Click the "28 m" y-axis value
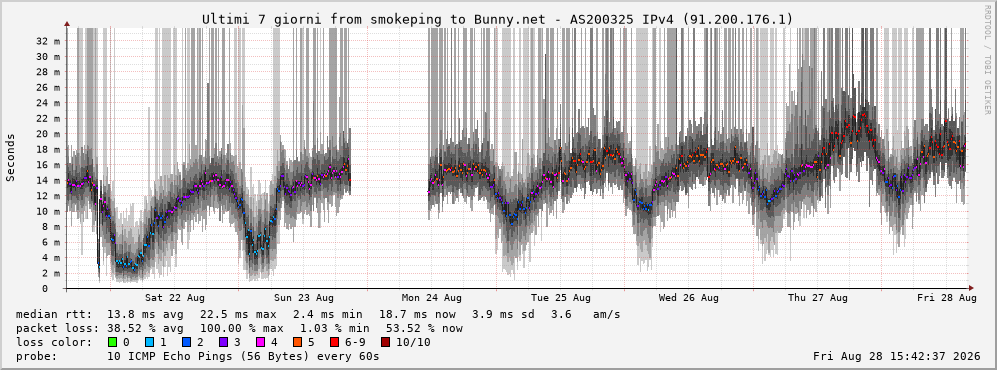The image size is (997, 370). coord(48,72)
